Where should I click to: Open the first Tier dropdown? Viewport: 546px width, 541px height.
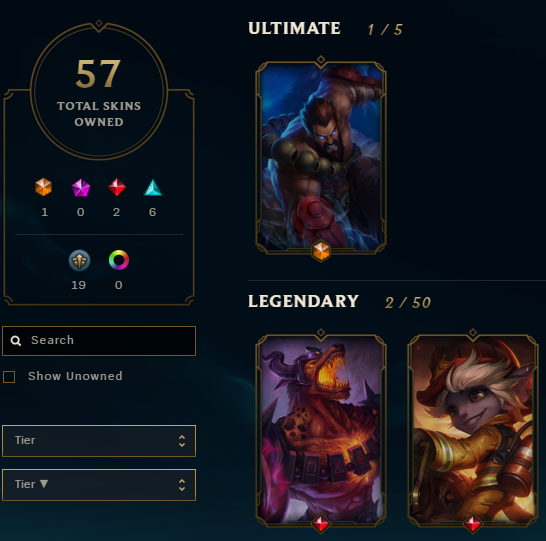pyautogui.click(x=99, y=441)
